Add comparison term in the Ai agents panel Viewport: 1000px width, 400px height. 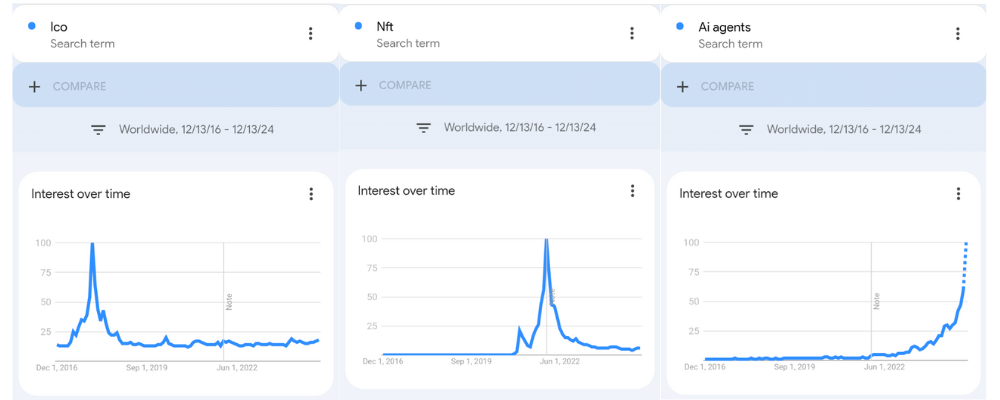[823, 85]
